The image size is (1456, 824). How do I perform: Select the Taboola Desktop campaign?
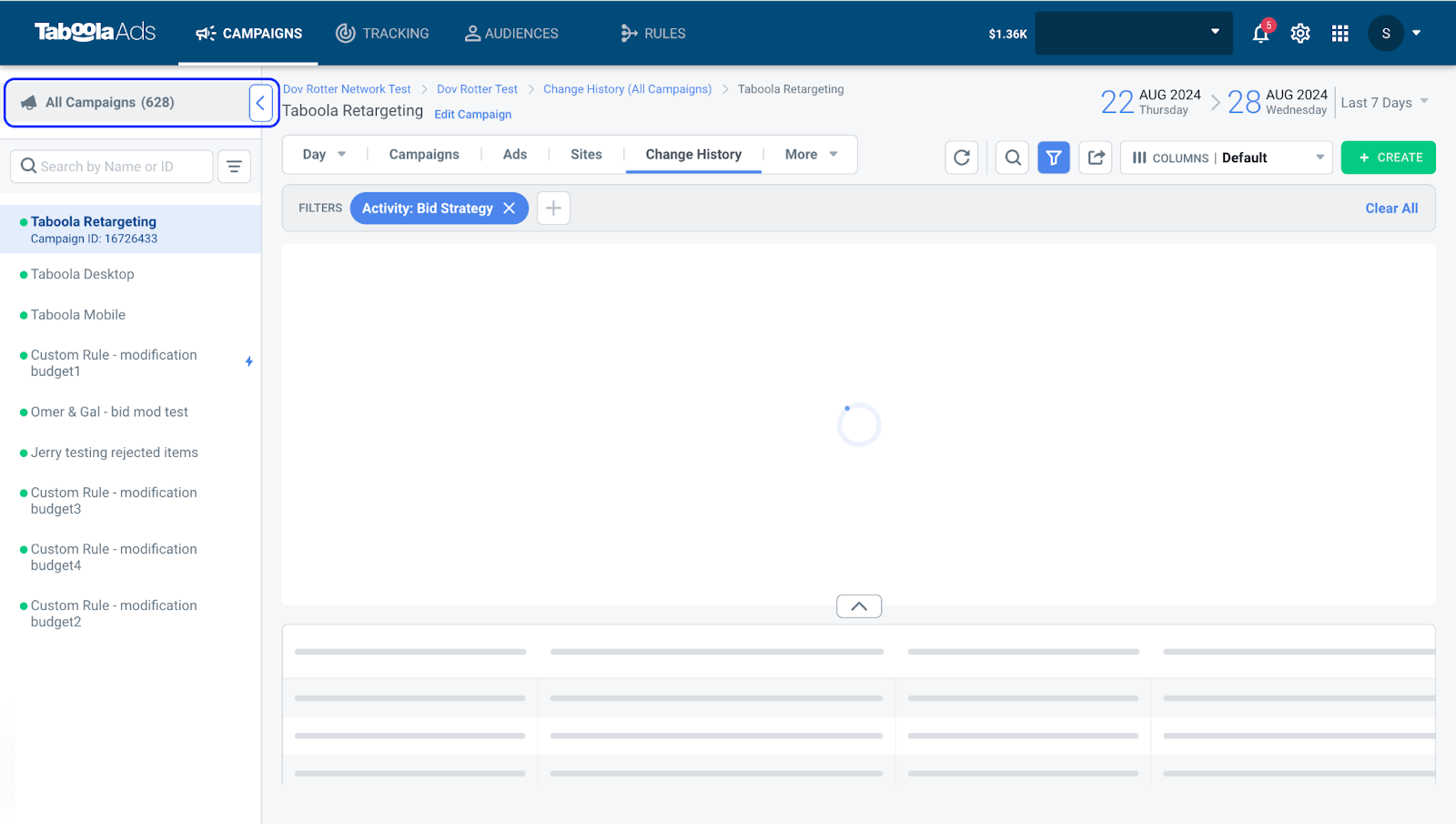(83, 274)
